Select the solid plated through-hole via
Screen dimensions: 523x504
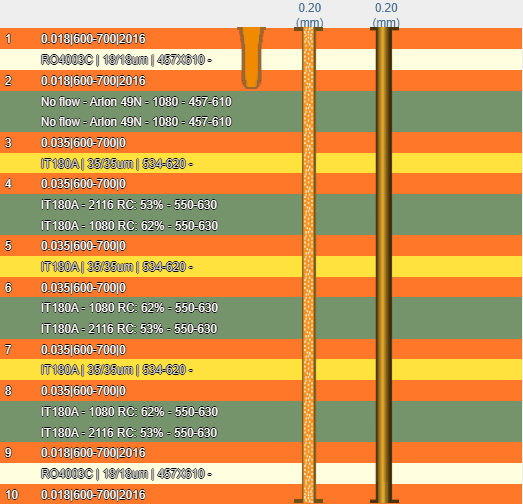pyautogui.click(x=384, y=265)
